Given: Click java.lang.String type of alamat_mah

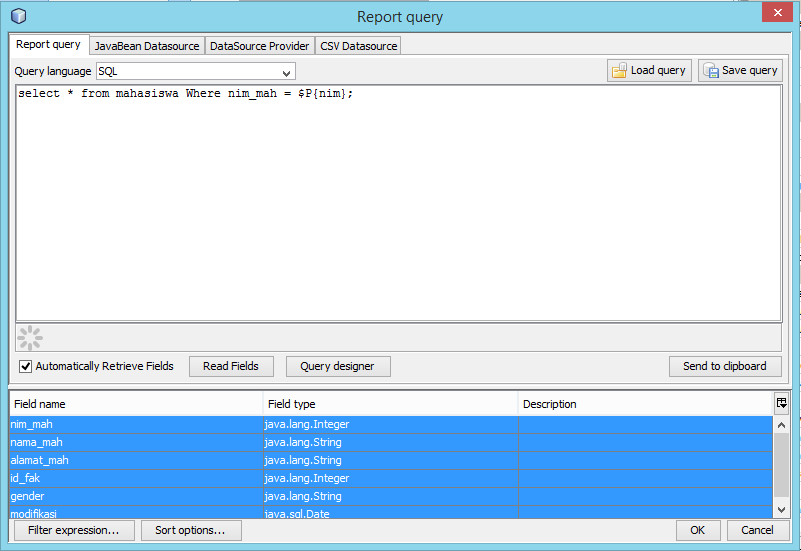Looking at the screenshot, I should coord(303,460).
